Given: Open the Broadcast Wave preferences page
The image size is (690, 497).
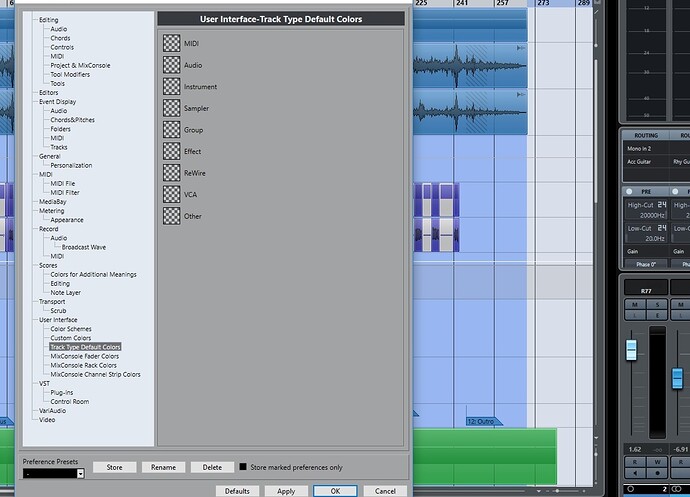Looking at the screenshot, I should point(84,247).
